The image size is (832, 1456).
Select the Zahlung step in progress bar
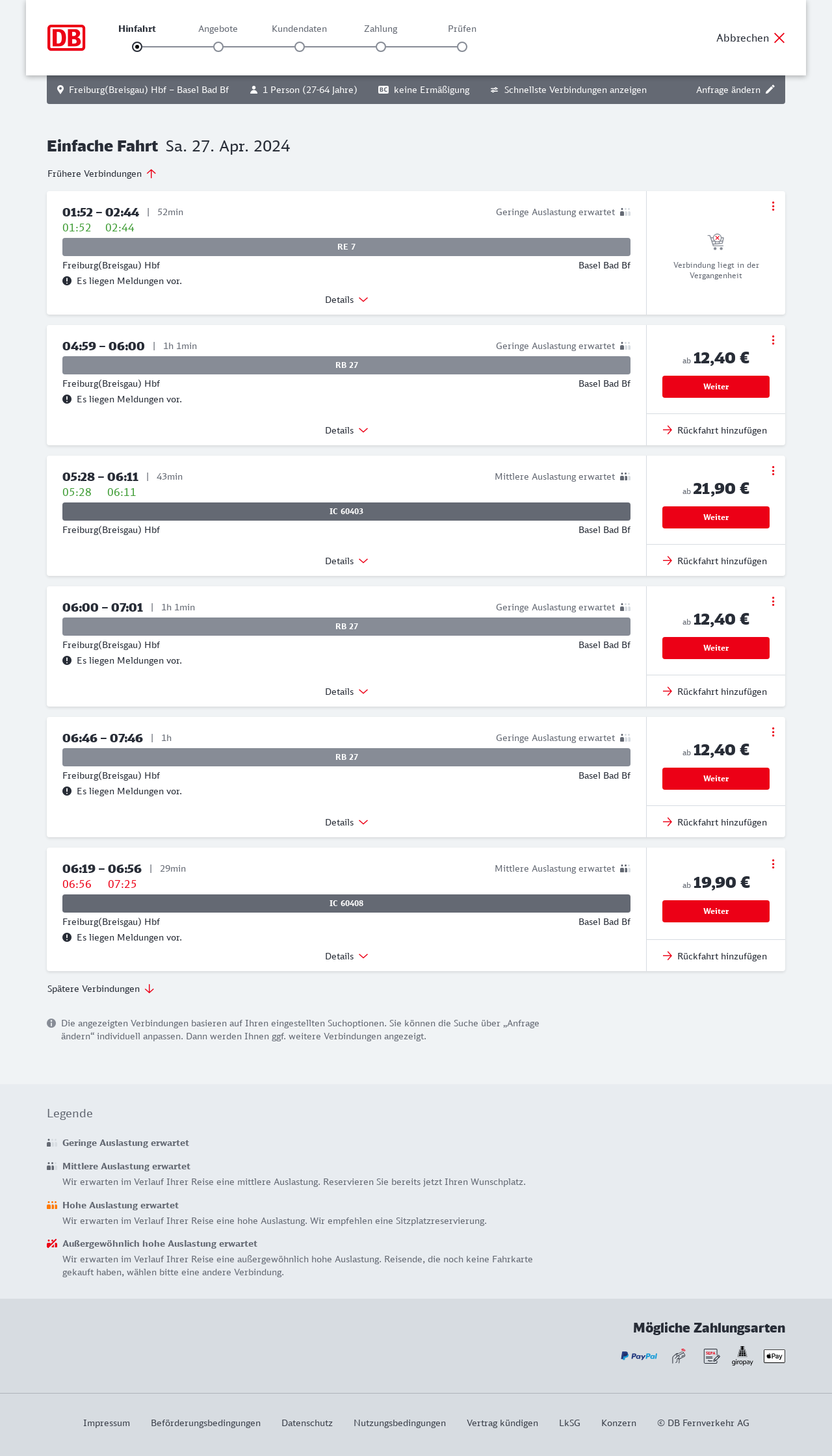click(381, 47)
